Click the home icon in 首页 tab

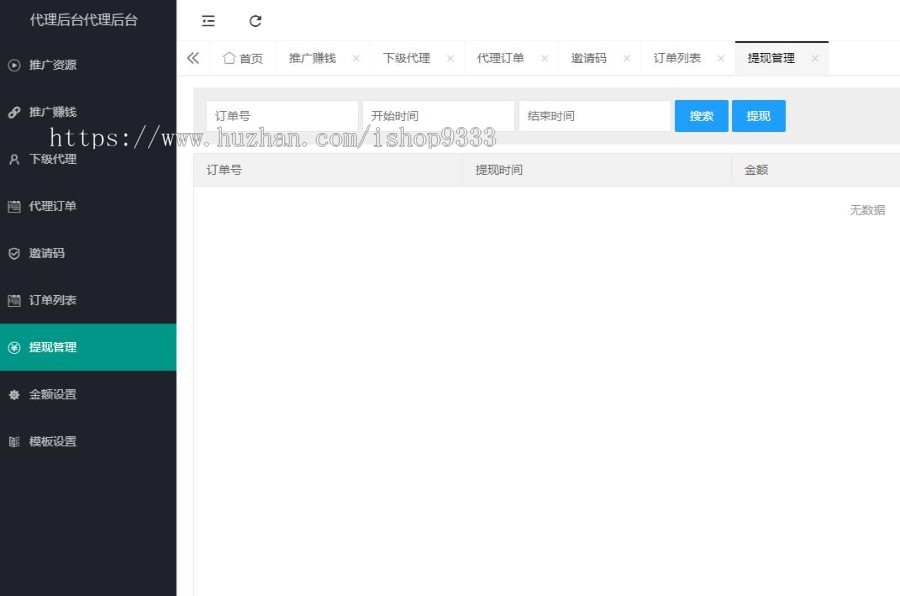point(229,58)
